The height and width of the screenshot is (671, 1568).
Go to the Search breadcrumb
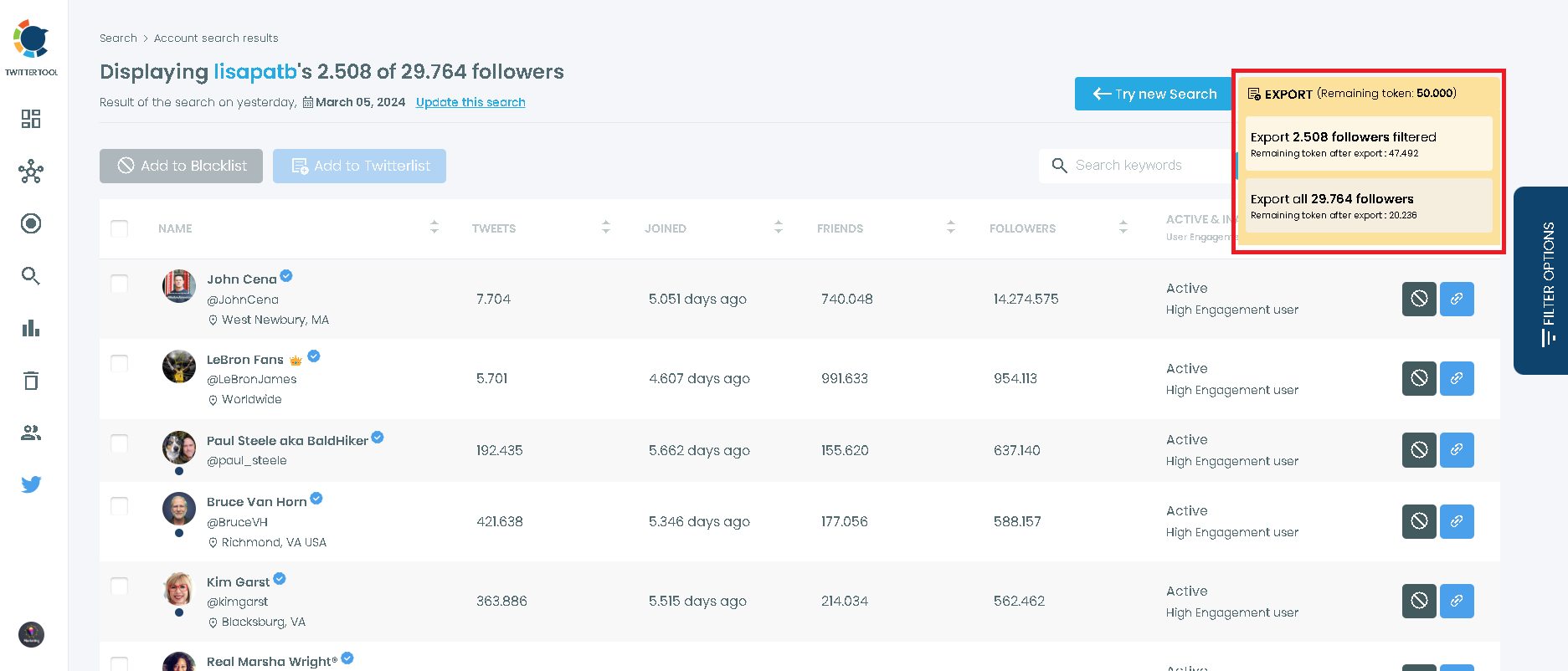pyautogui.click(x=118, y=38)
